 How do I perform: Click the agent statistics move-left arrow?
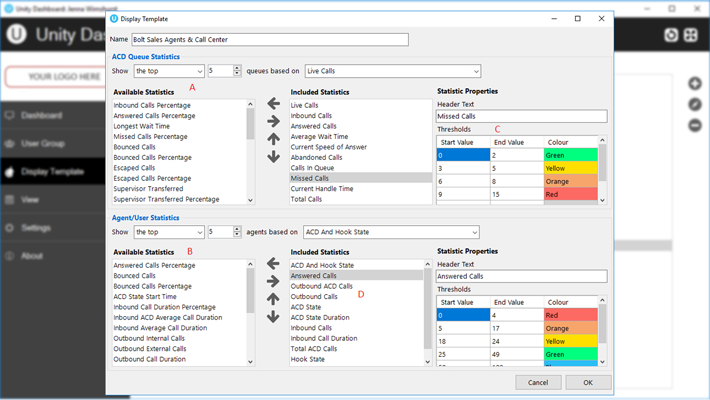tap(273, 263)
